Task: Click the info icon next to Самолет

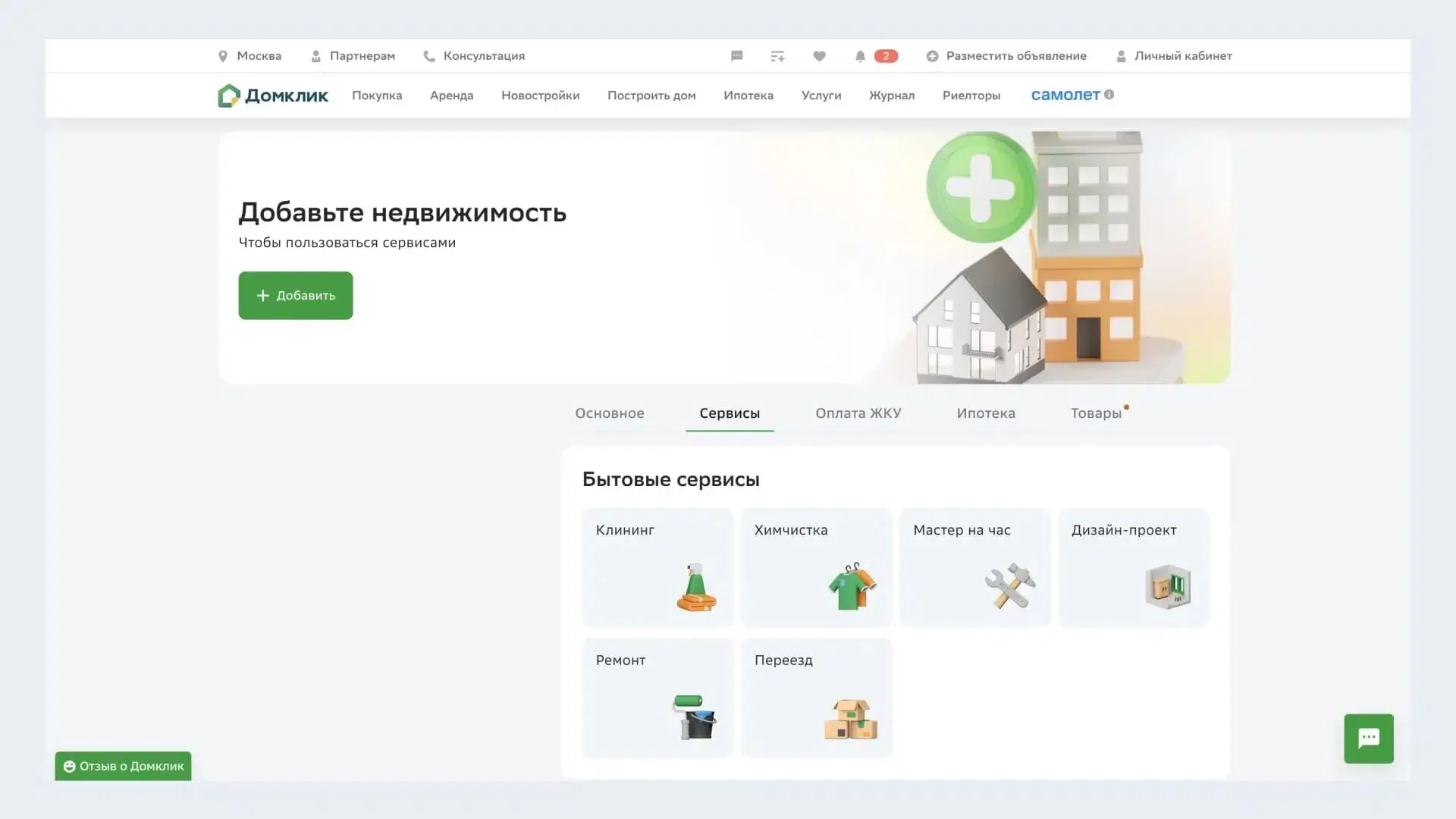Action: pyautogui.click(x=1109, y=95)
